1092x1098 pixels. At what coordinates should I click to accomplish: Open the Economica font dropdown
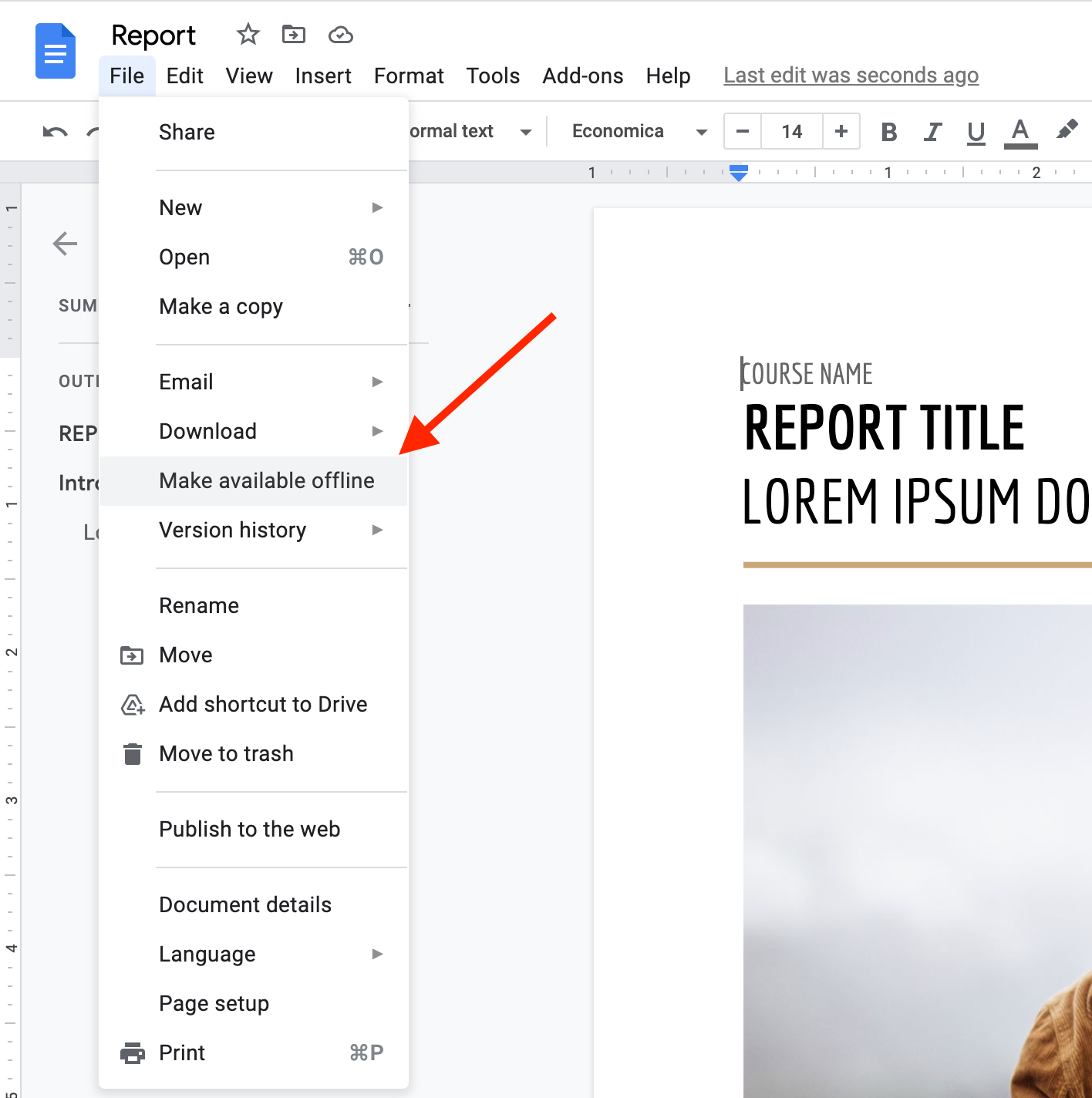point(639,132)
